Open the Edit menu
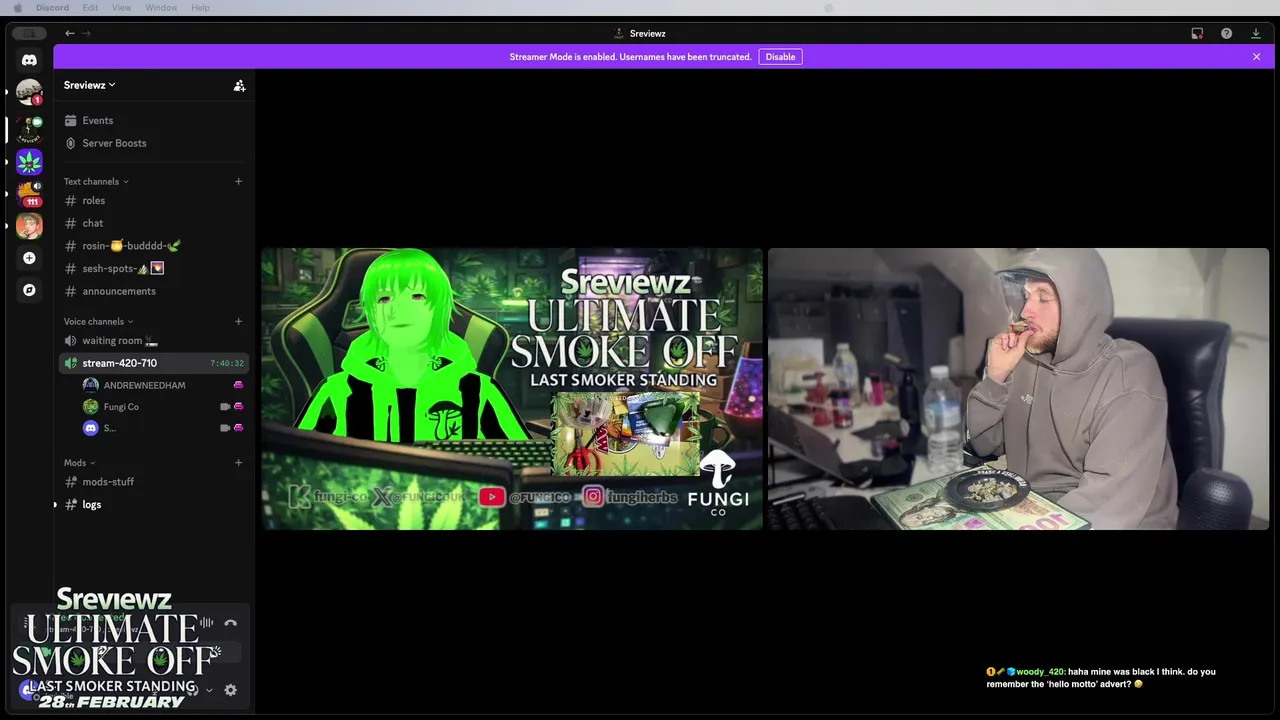This screenshot has height=720, width=1280. 90,8
